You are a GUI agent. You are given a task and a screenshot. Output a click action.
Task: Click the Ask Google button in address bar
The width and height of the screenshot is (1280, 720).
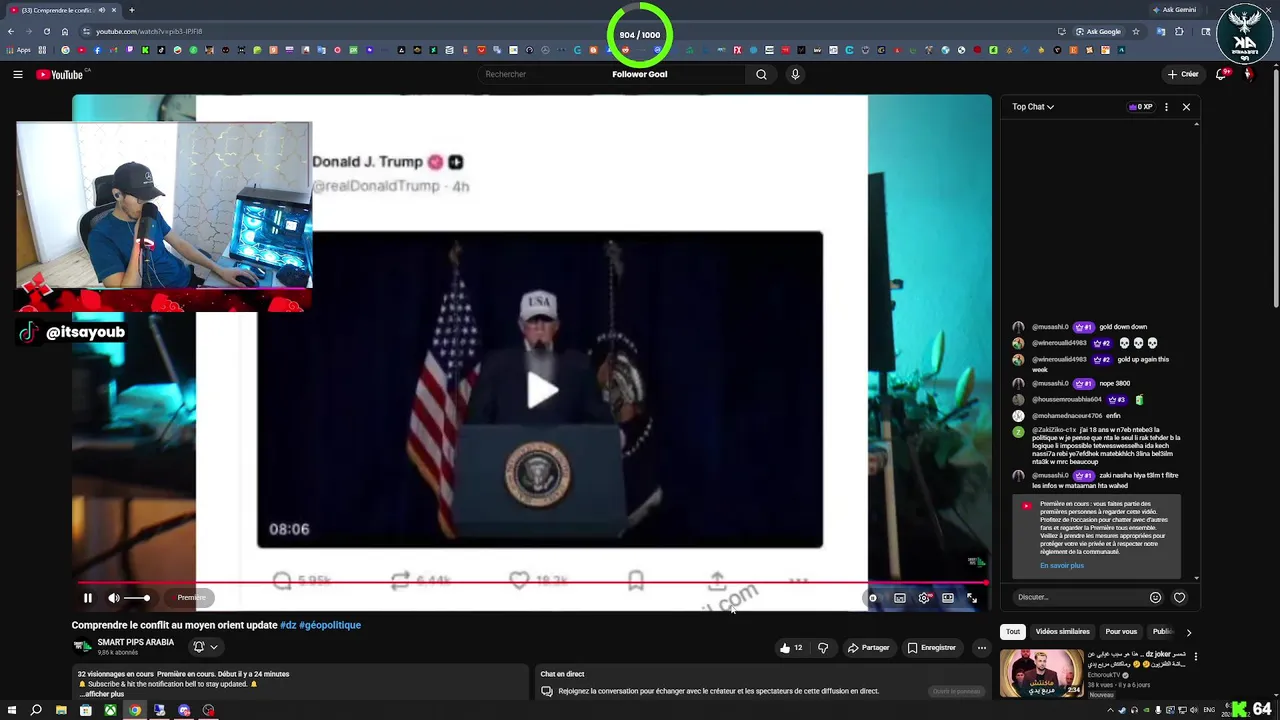1098,31
